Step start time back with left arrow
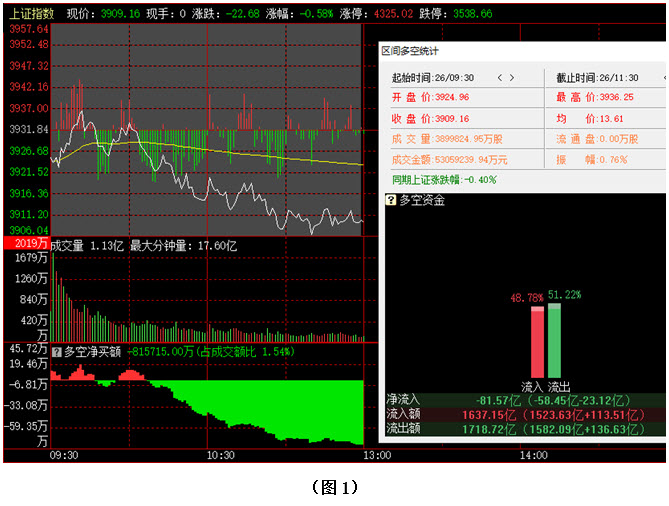Screen dimensions: 669x506 tap(498, 78)
